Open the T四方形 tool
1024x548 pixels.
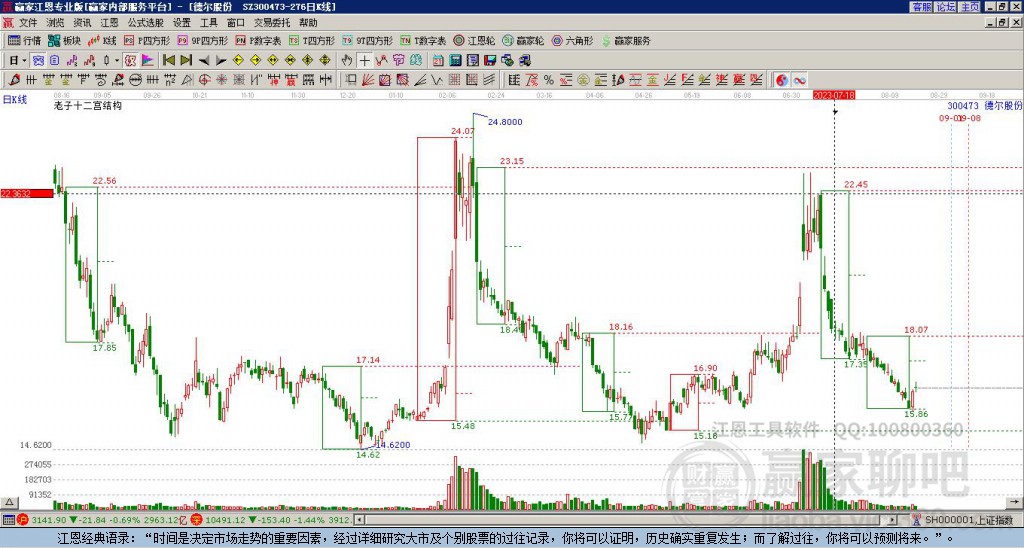pos(312,40)
